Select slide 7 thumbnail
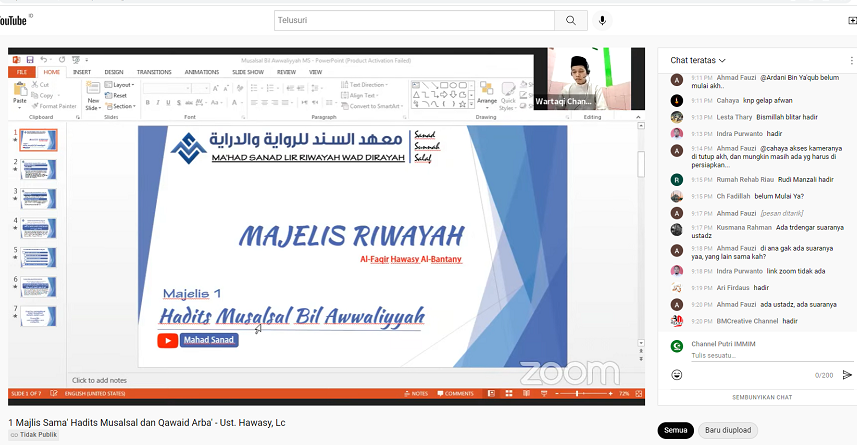Viewport: 857px width, 445px height. 38,316
